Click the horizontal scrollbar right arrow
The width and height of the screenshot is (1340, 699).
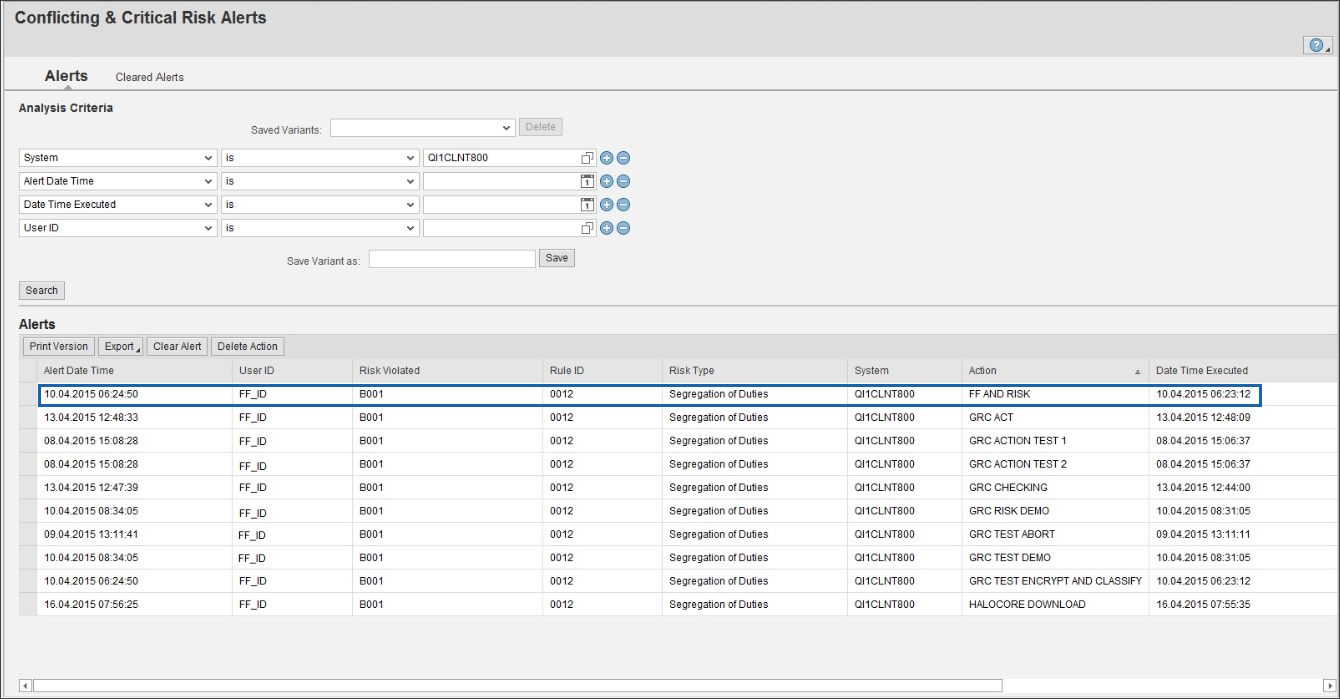pyautogui.click(x=1329, y=686)
